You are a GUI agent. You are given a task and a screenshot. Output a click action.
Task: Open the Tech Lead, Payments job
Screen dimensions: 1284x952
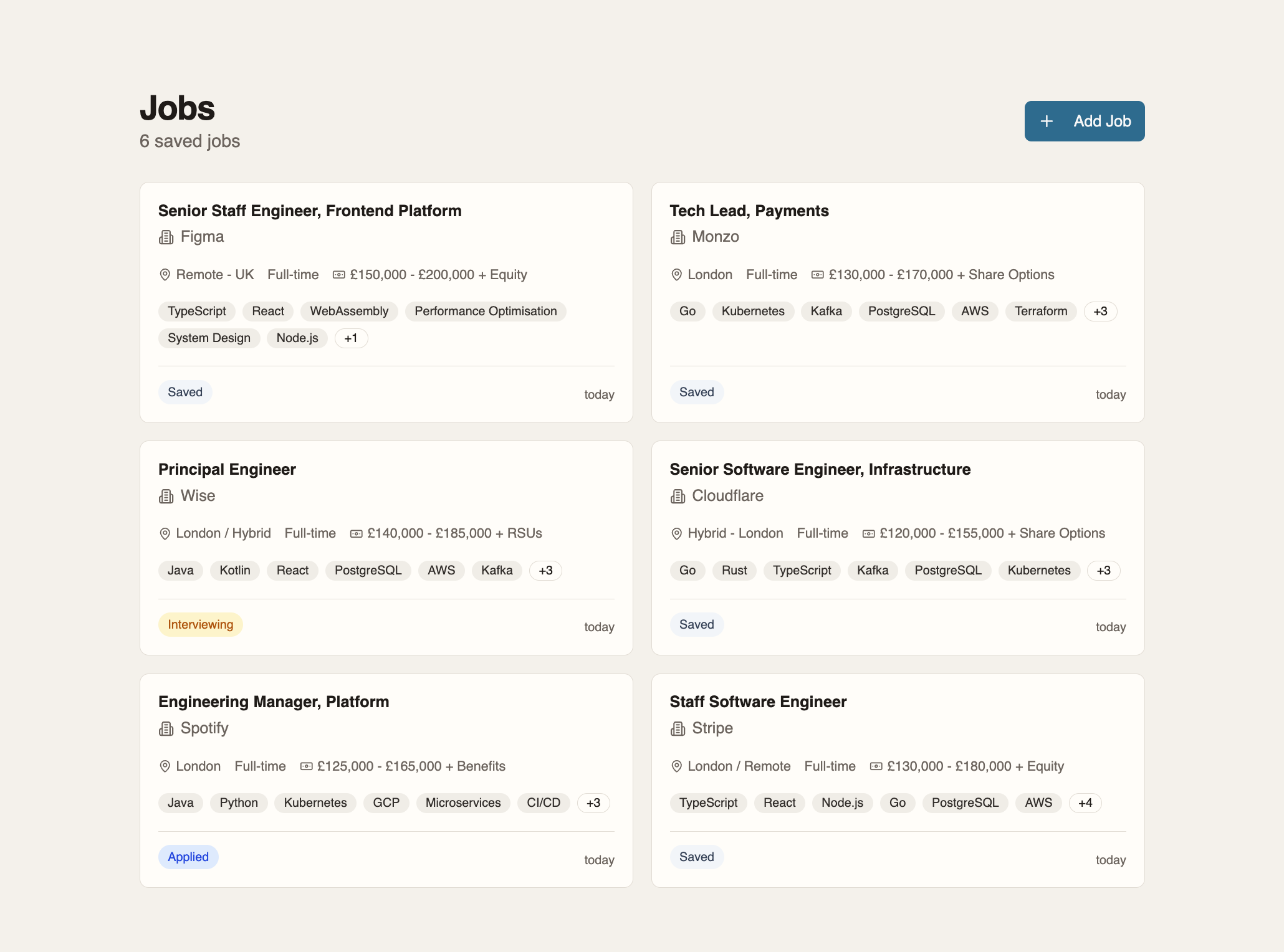point(749,211)
